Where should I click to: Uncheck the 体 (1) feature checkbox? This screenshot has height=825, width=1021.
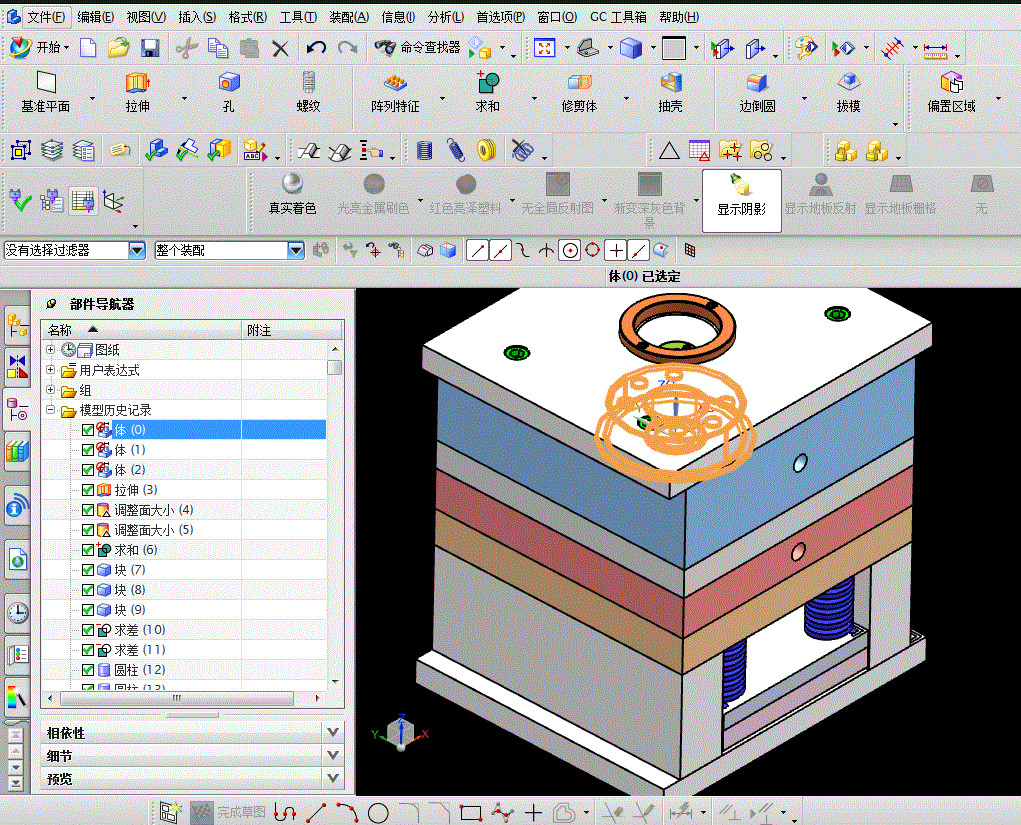coord(88,450)
